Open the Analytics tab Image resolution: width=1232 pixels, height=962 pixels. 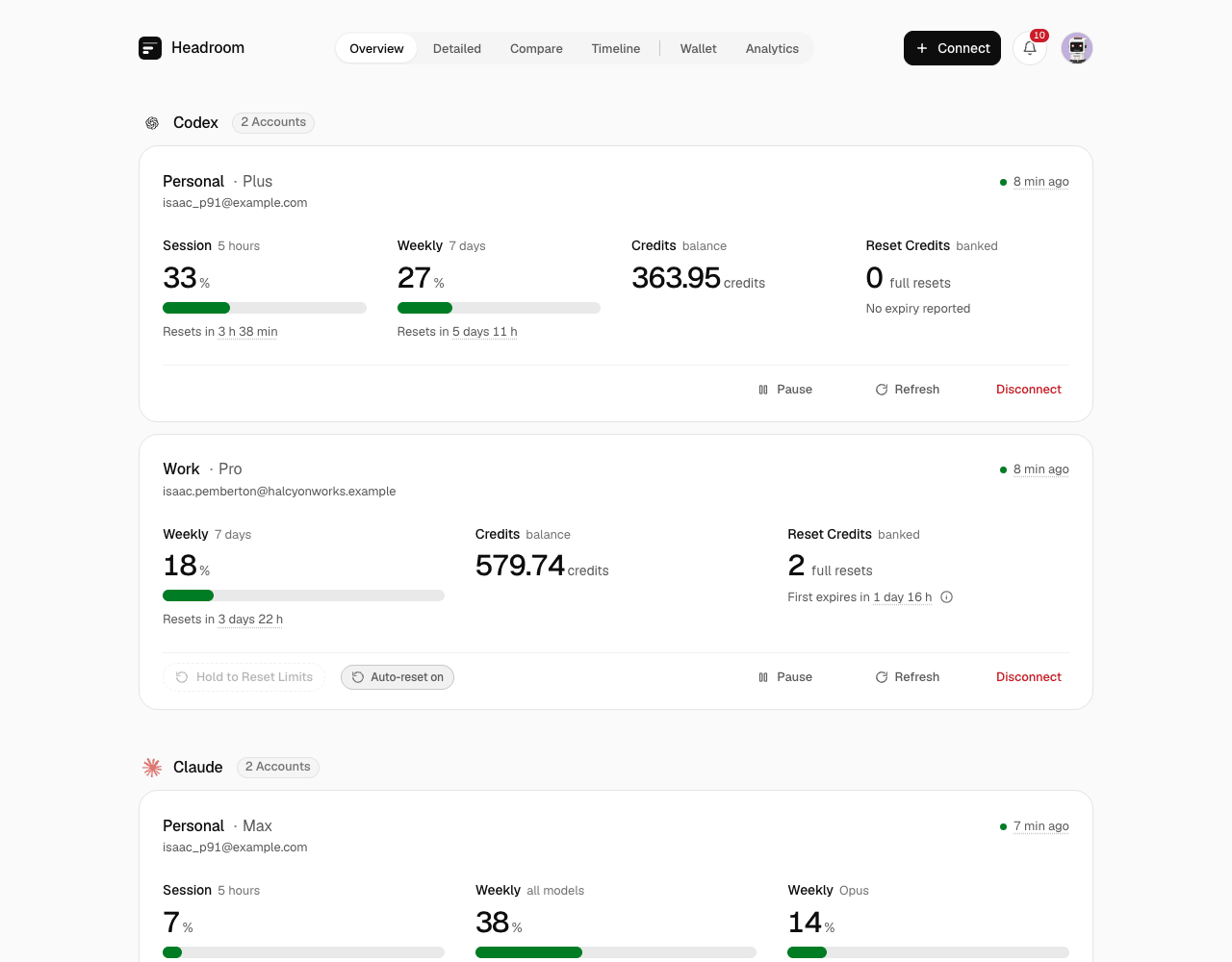pos(772,48)
